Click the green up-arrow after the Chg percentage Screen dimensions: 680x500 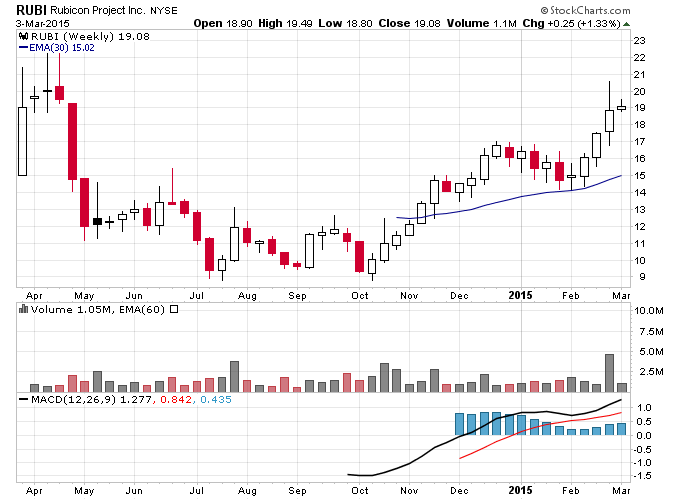click(626, 24)
